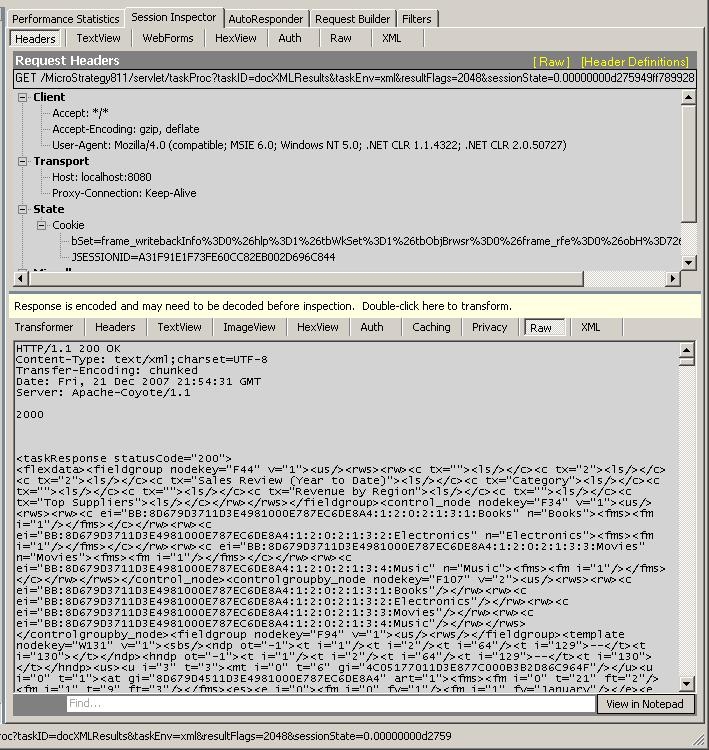Select the request WebForms tab
The width and height of the screenshot is (709, 750).
(167, 38)
